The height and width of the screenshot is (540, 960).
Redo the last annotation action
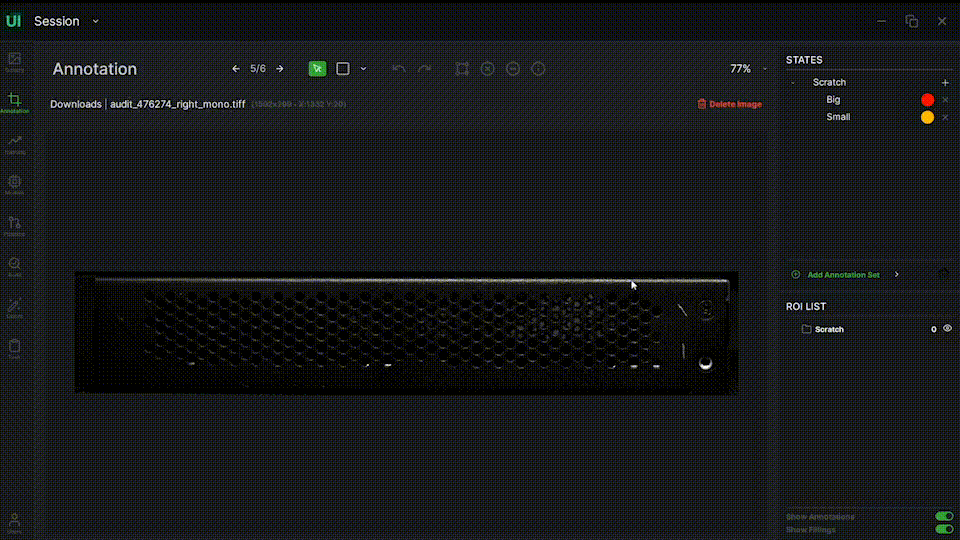tap(424, 69)
